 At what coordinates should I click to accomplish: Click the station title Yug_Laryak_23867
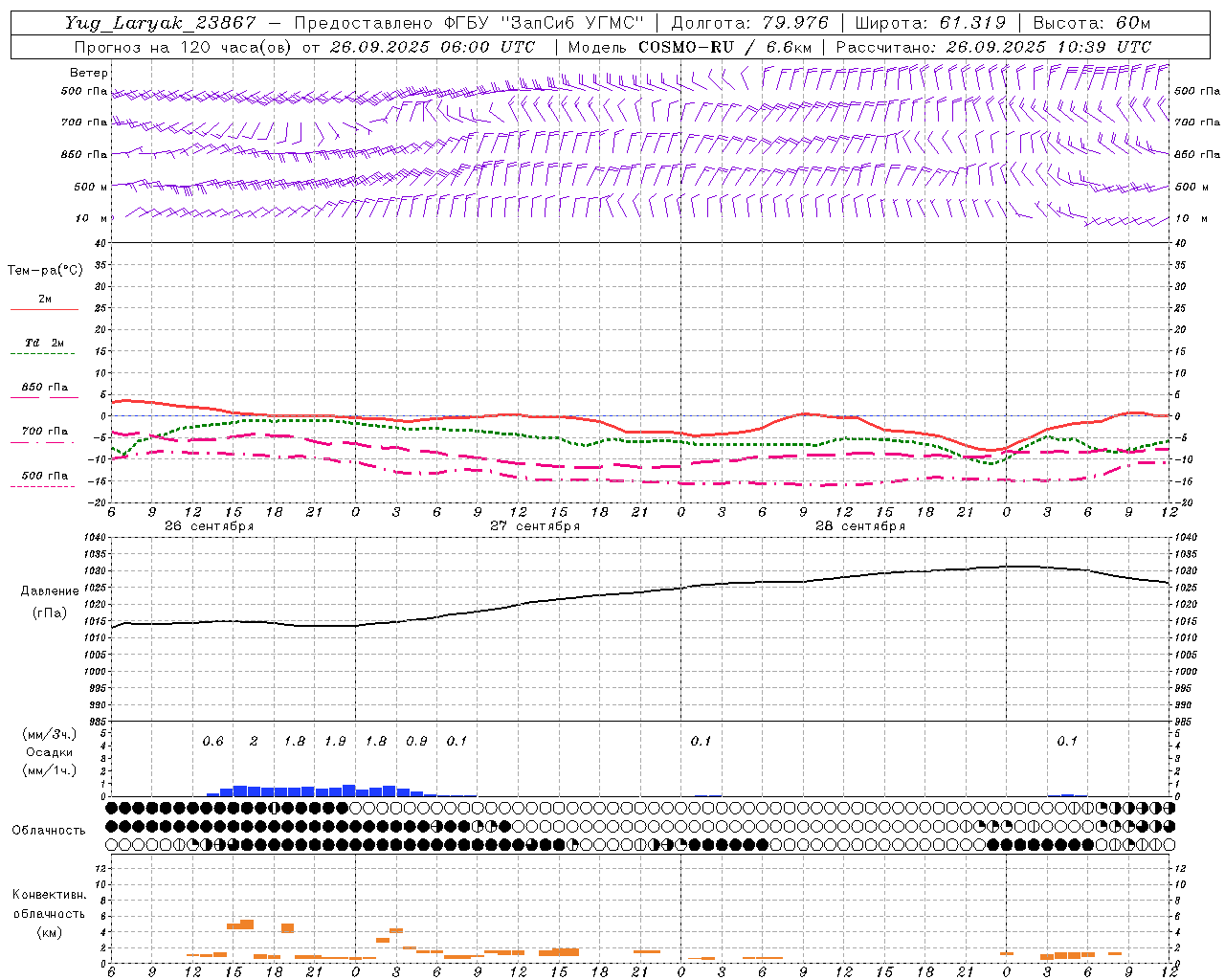(160, 23)
